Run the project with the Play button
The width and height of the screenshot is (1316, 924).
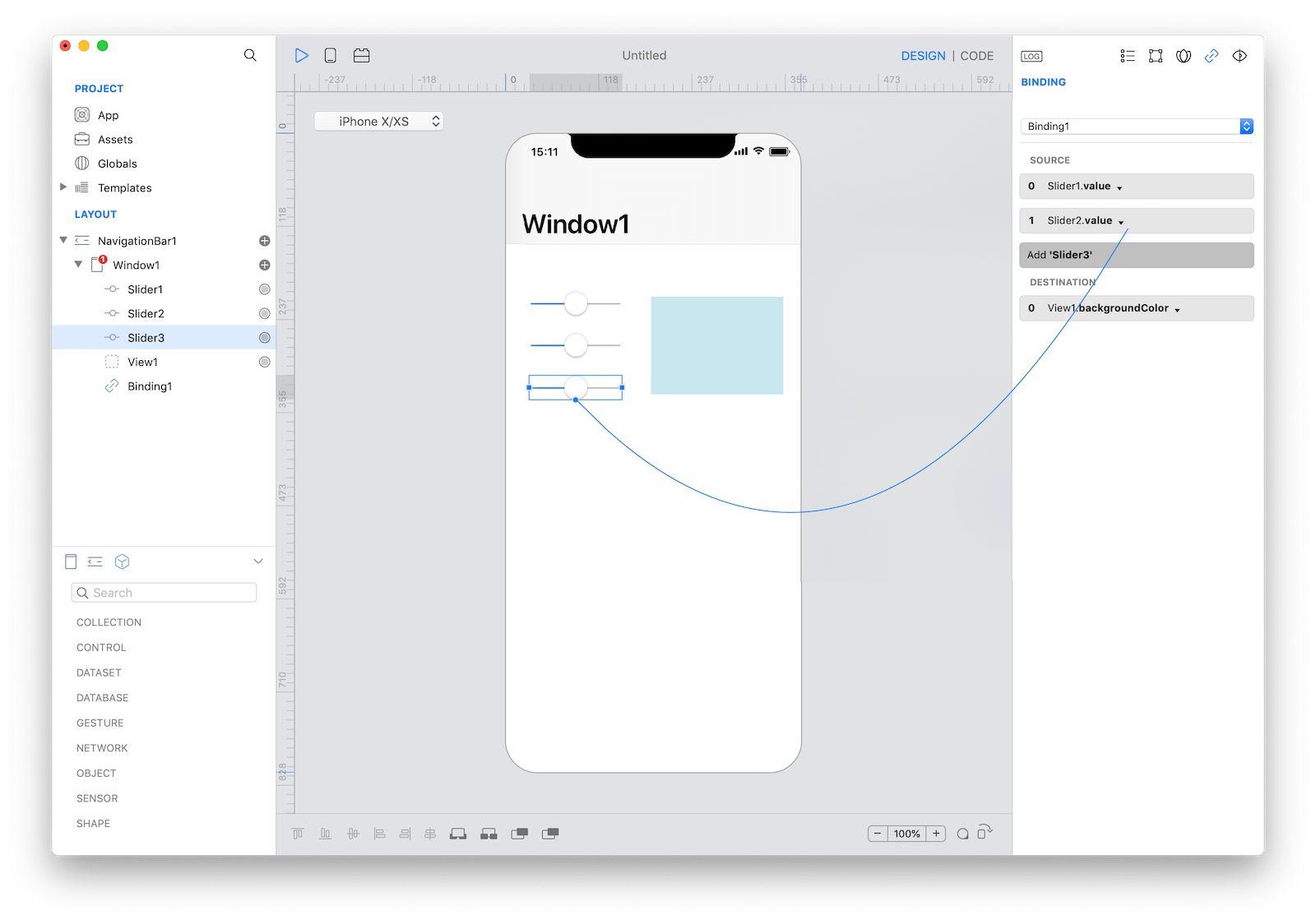coord(302,56)
